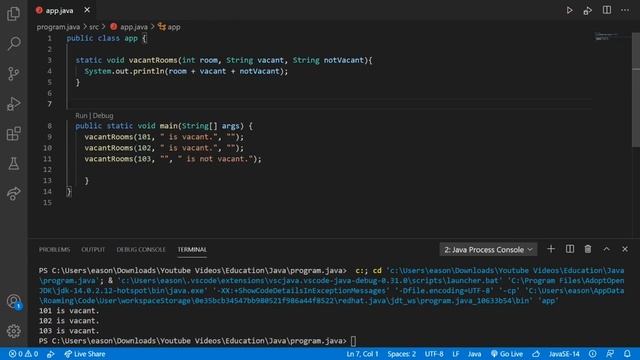640x360 pixels.
Task: Change indentation via Spaces: 2
Action: (402, 354)
